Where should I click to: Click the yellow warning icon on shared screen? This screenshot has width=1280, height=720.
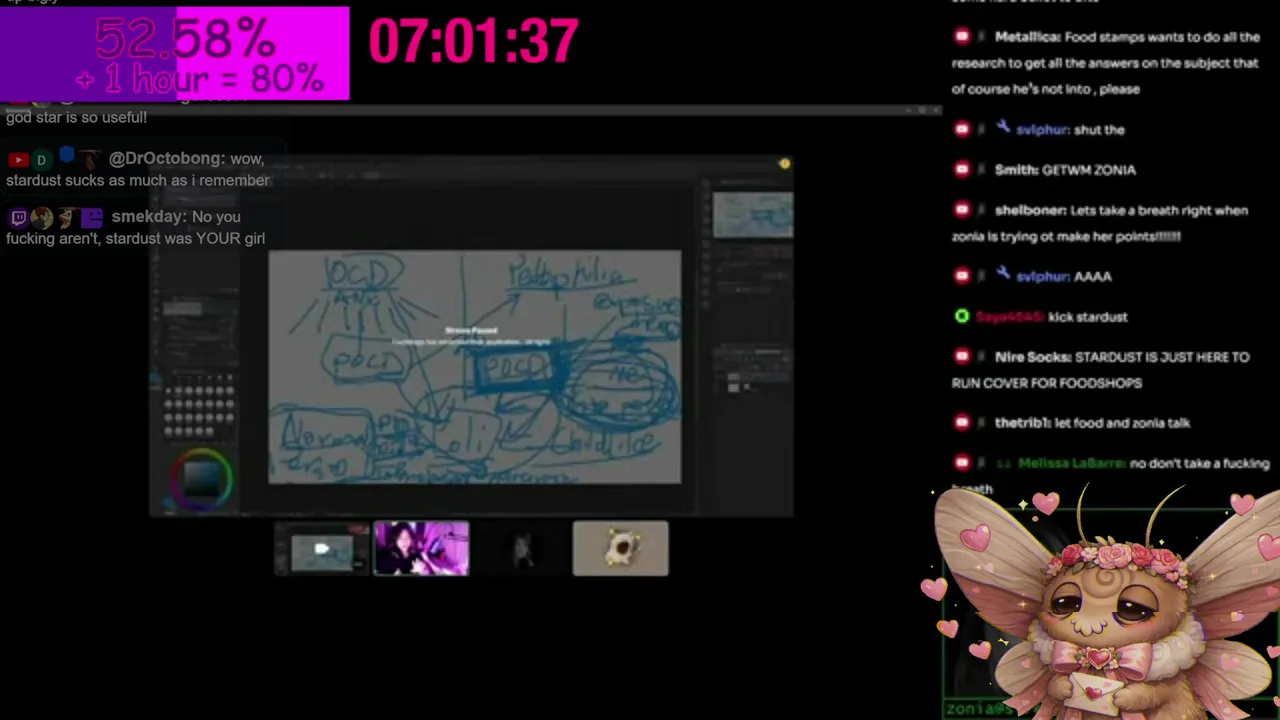785,163
